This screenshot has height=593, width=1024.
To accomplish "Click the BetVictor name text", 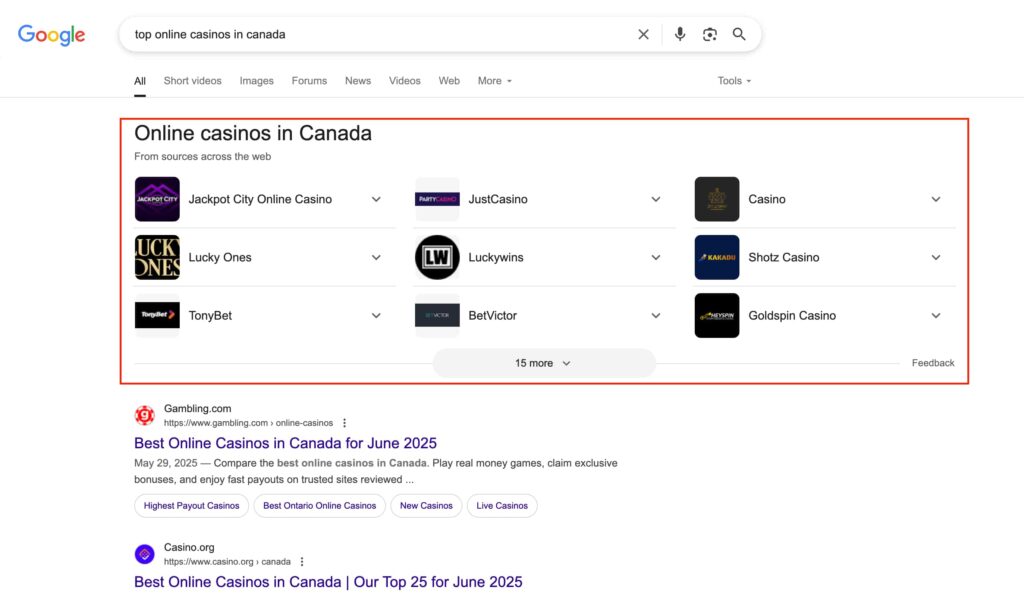I will point(492,315).
